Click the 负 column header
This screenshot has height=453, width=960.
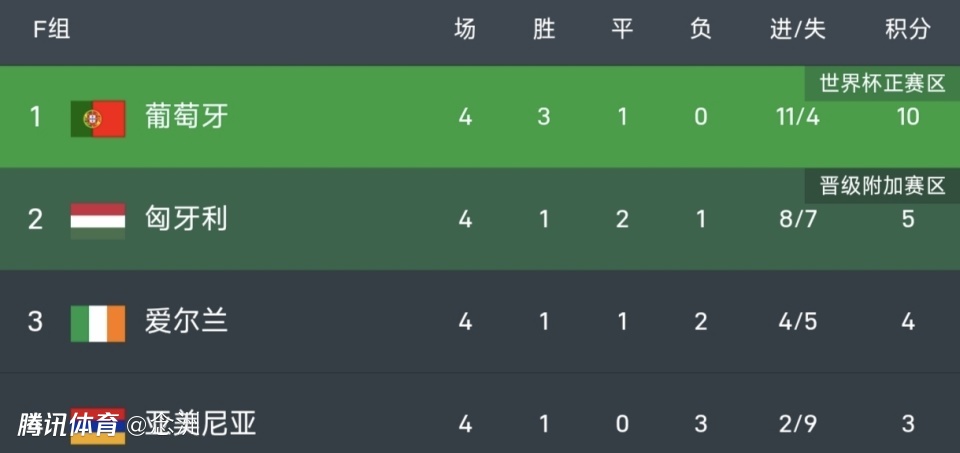701,30
